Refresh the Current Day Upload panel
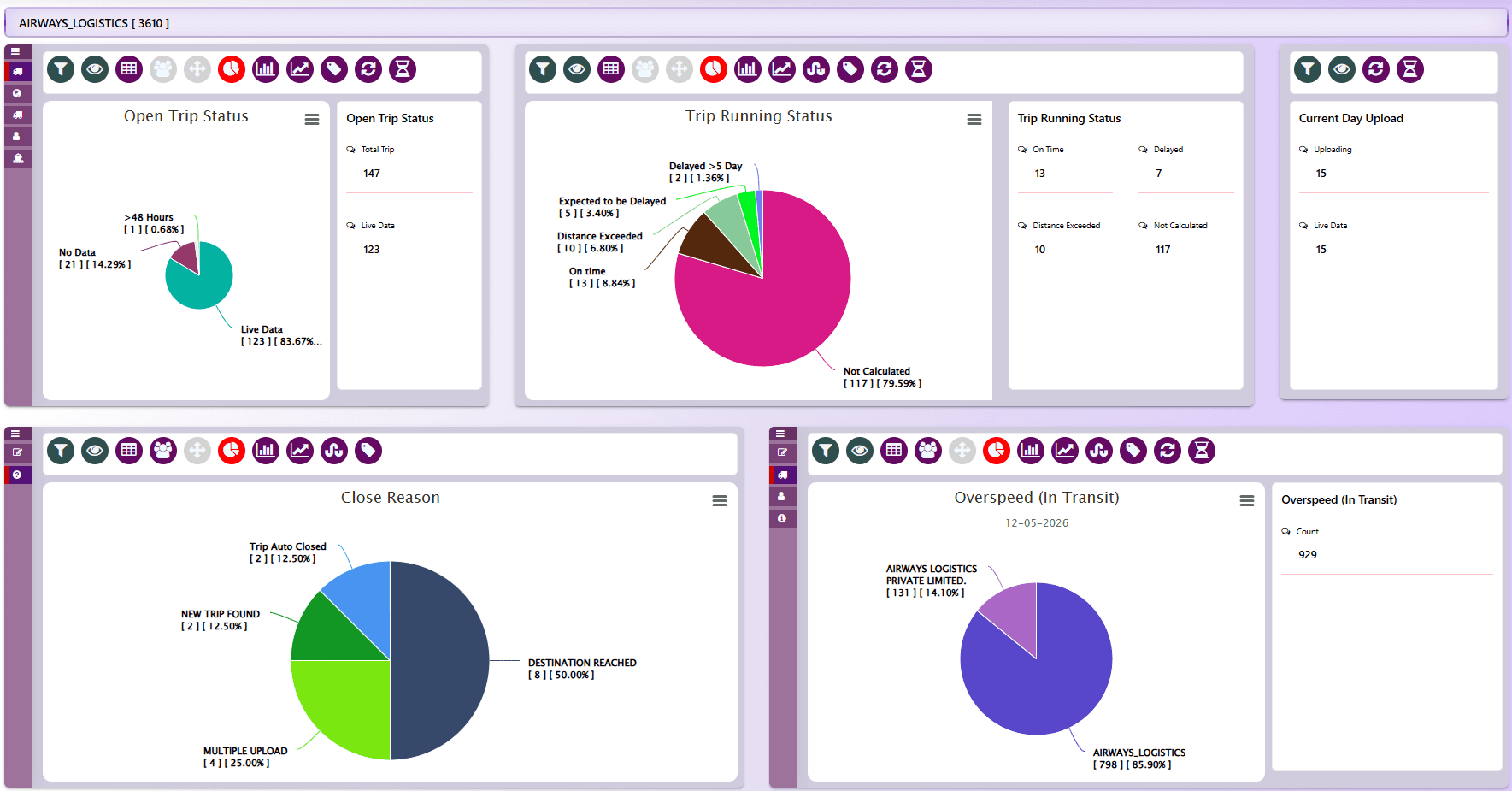The width and height of the screenshot is (1512, 791). tap(1376, 69)
